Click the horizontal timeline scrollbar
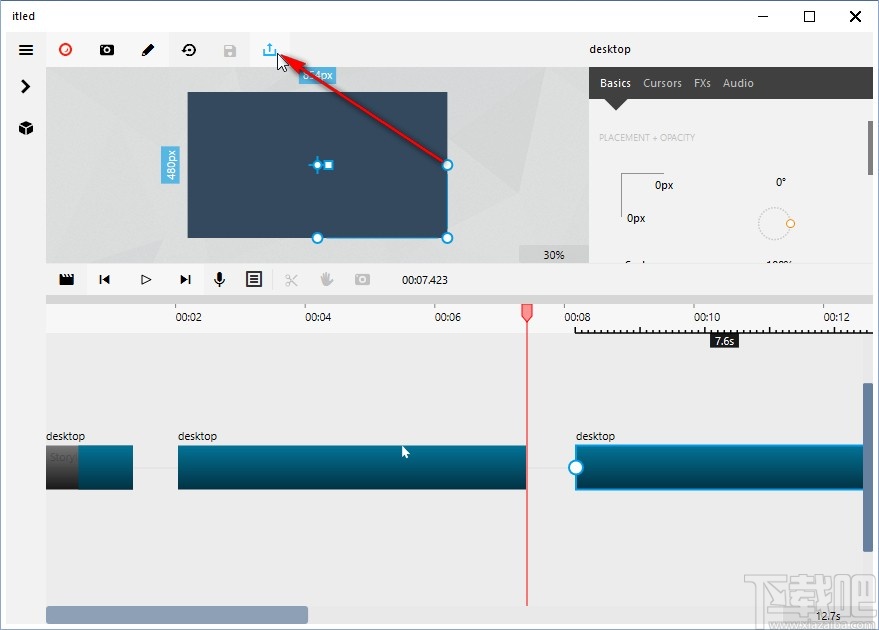 click(x=177, y=615)
